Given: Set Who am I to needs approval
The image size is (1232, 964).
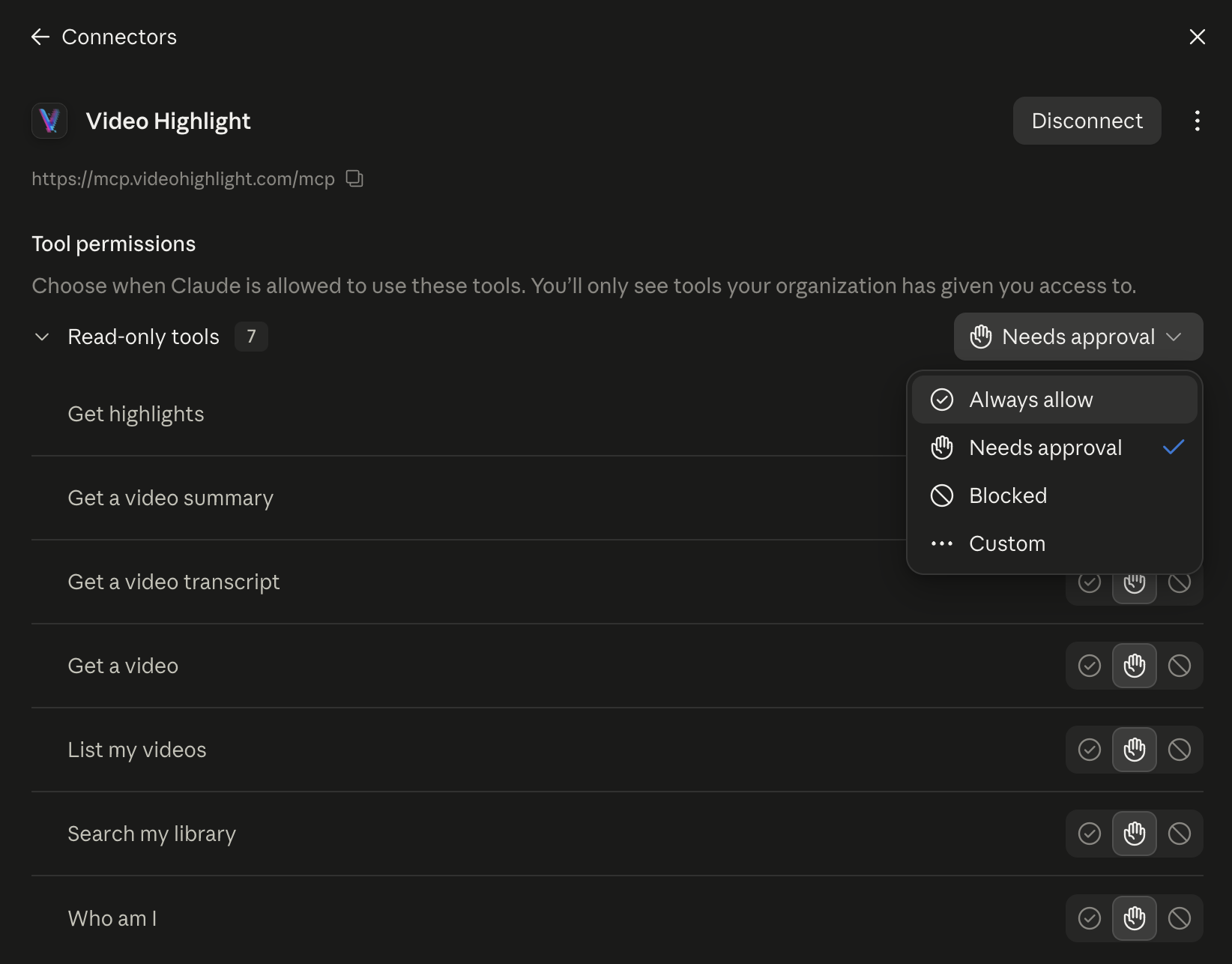Looking at the screenshot, I should pyautogui.click(x=1134, y=918).
